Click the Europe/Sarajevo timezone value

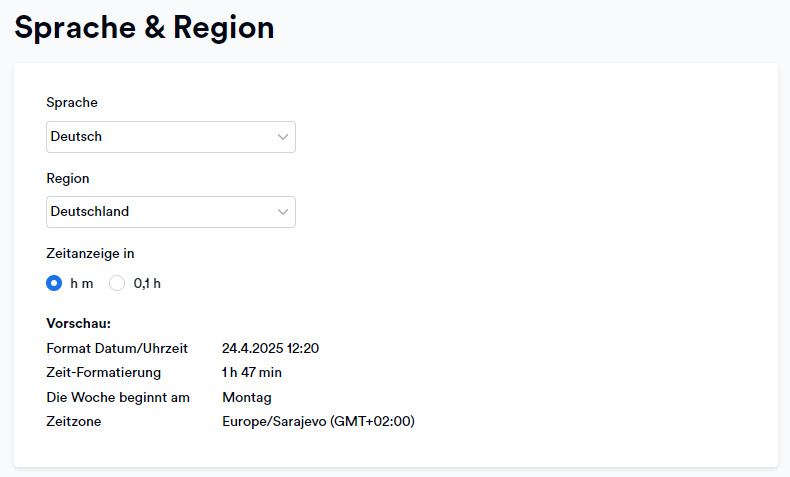pyautogui.click(x=318, y=422)
